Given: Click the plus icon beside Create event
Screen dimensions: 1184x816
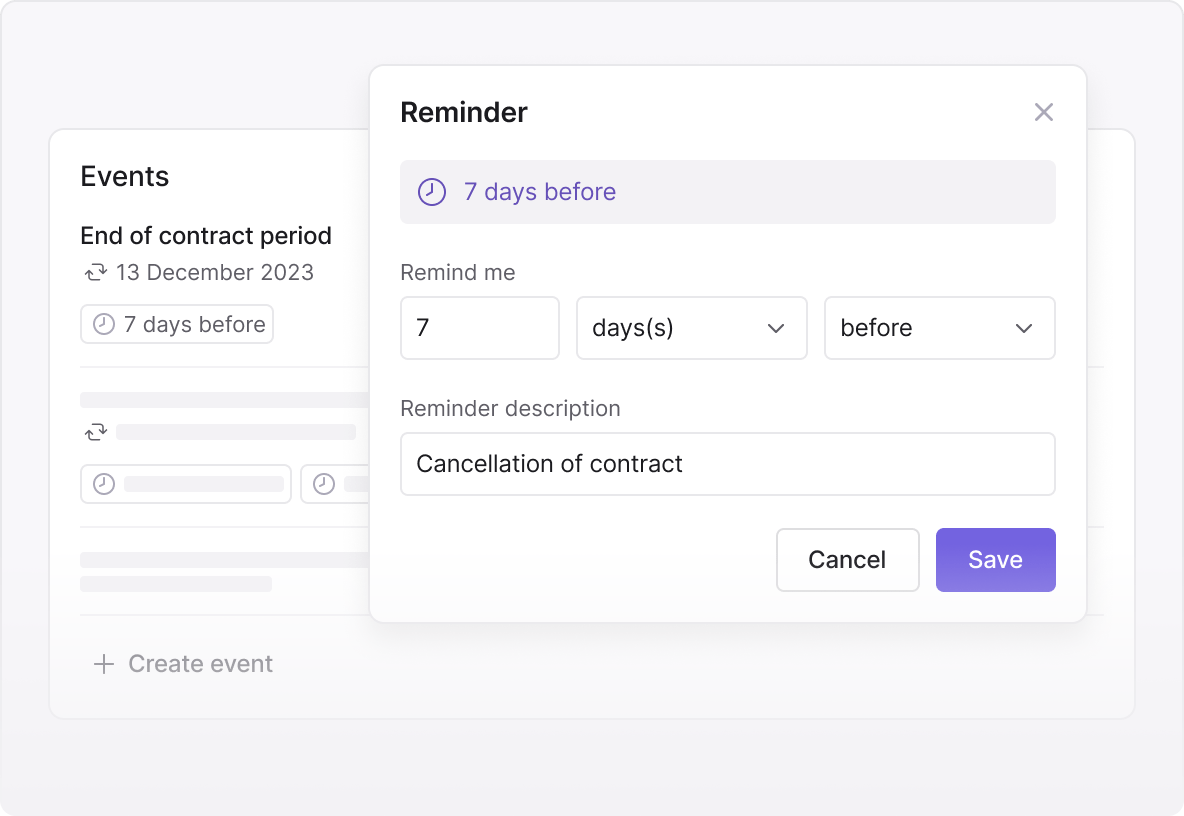Looking at the screenshot, I should coord(103,663).
